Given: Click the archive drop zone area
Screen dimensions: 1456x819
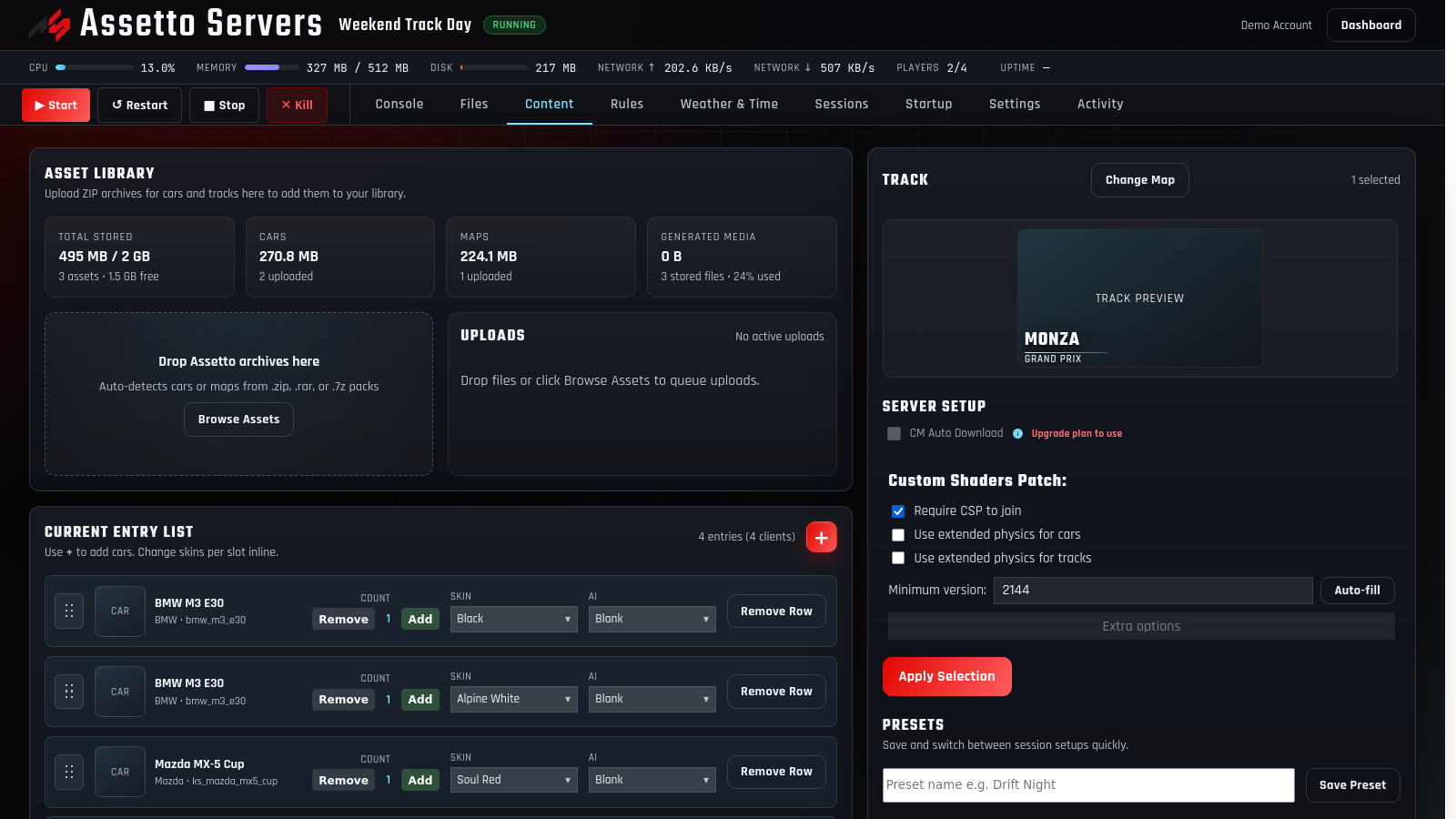Looking at the screenshot, I should (x=238, y=394).
